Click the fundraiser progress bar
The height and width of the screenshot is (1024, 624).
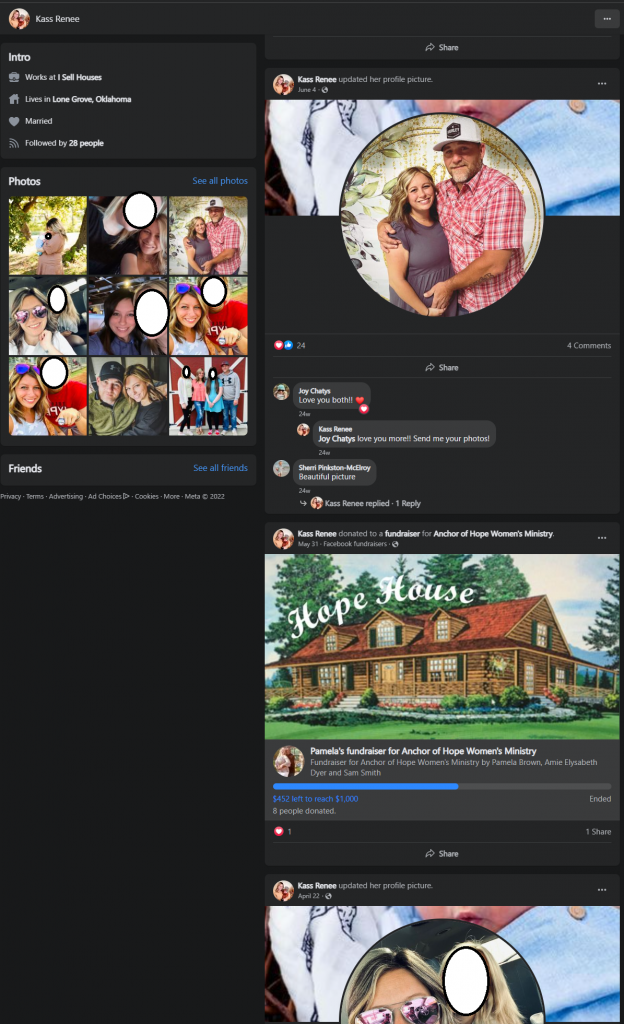442,786
